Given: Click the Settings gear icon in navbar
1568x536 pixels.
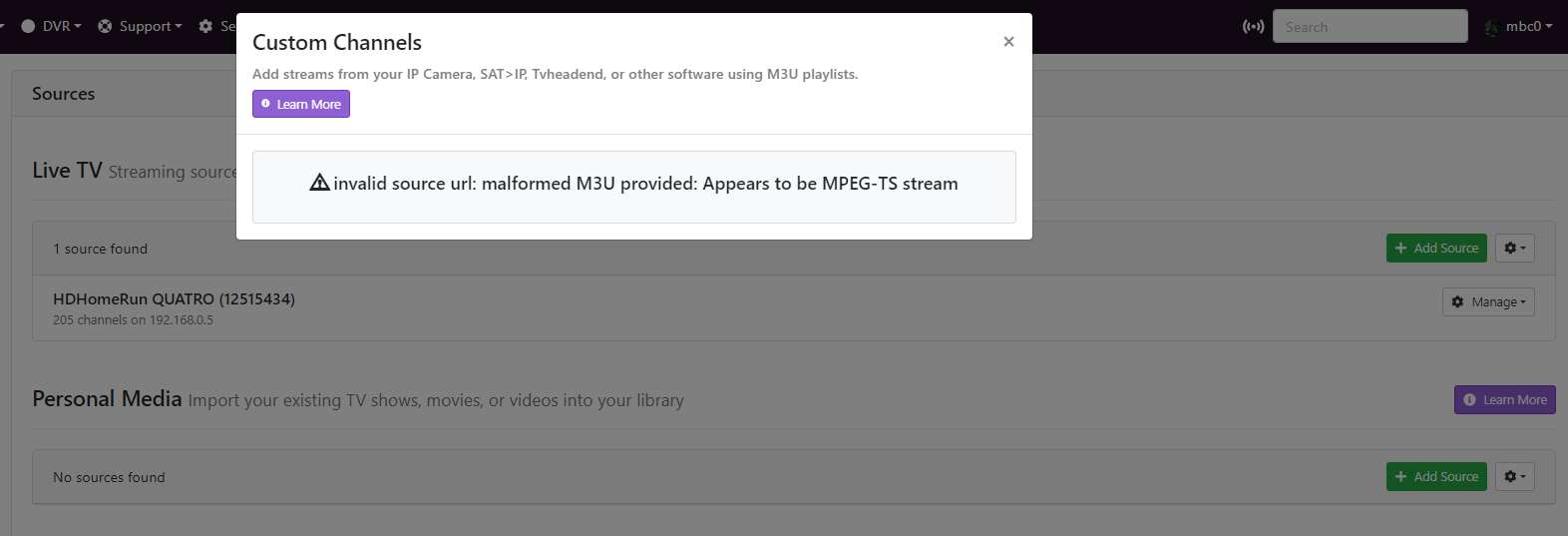Looking at the screenshot, I should 205,27.
